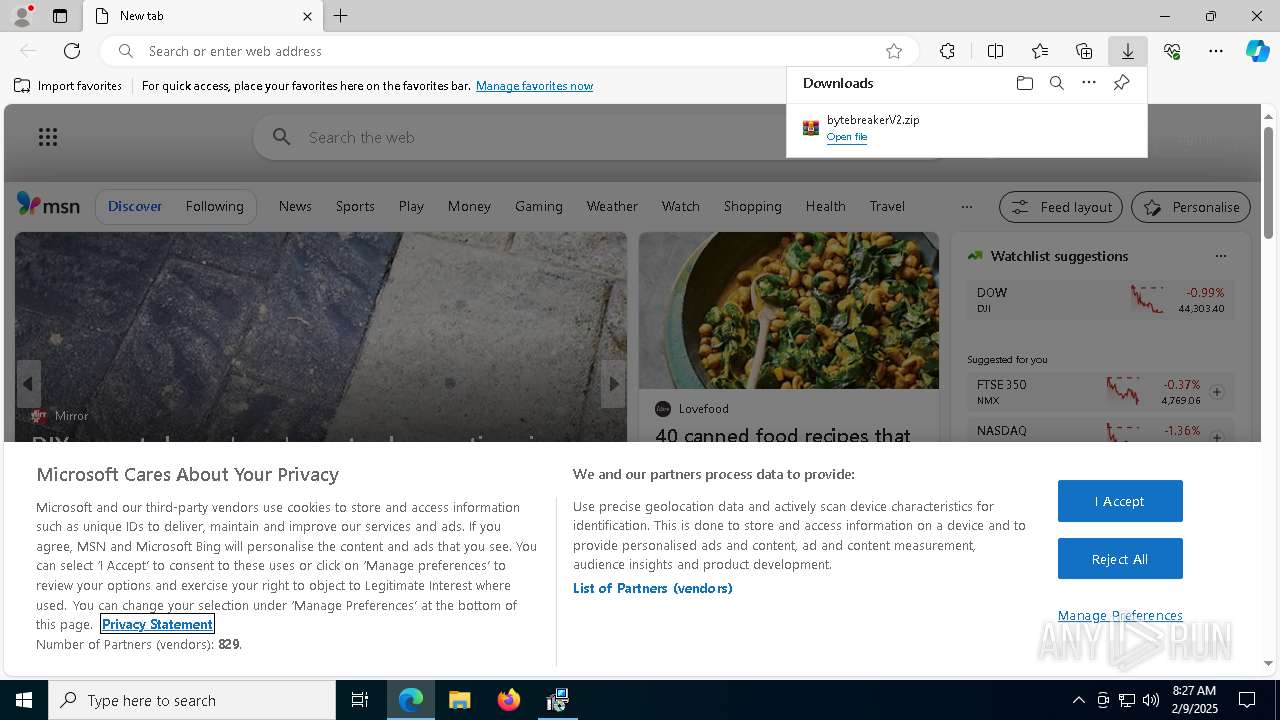Open the browser profile icon
This screenshot has height=720, width=1280.
[x=21, y=16]
